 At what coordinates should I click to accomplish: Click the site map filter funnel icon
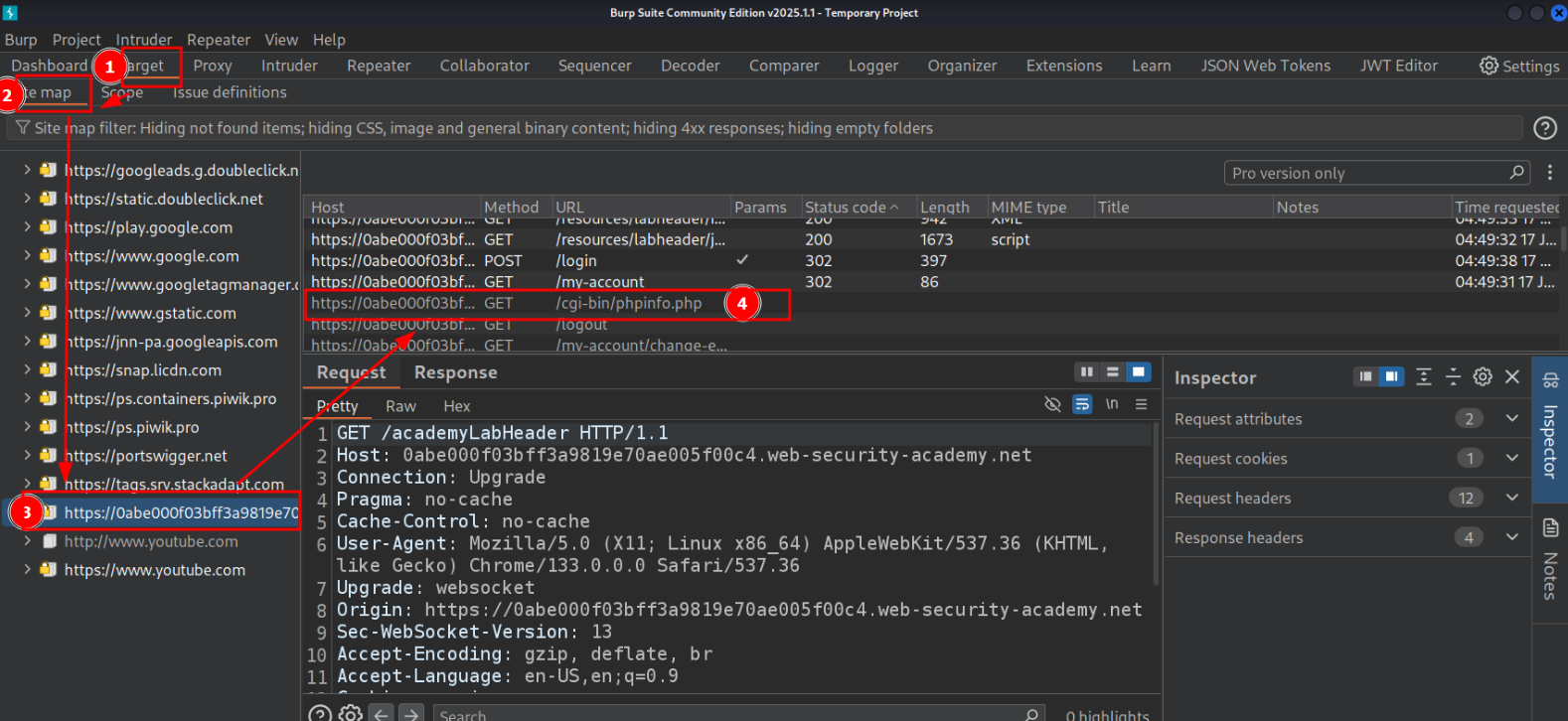[x=22, y=128]
